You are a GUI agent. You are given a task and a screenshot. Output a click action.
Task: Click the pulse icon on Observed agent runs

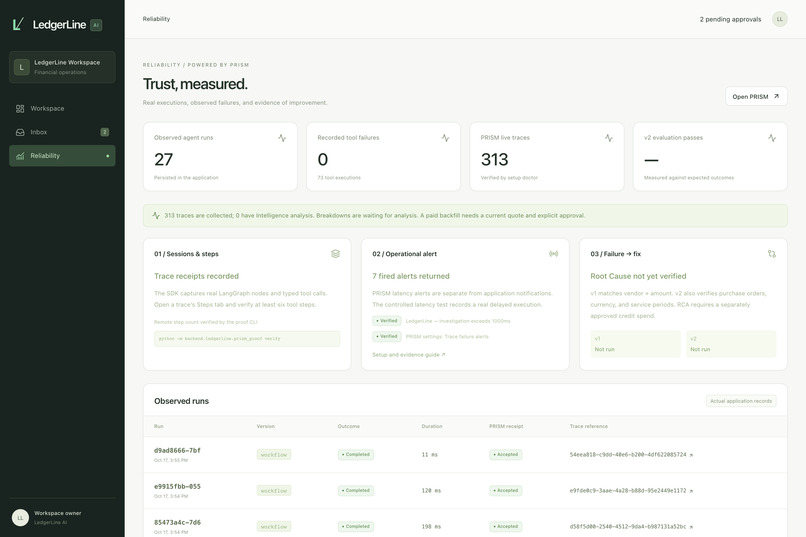point(282,138)
